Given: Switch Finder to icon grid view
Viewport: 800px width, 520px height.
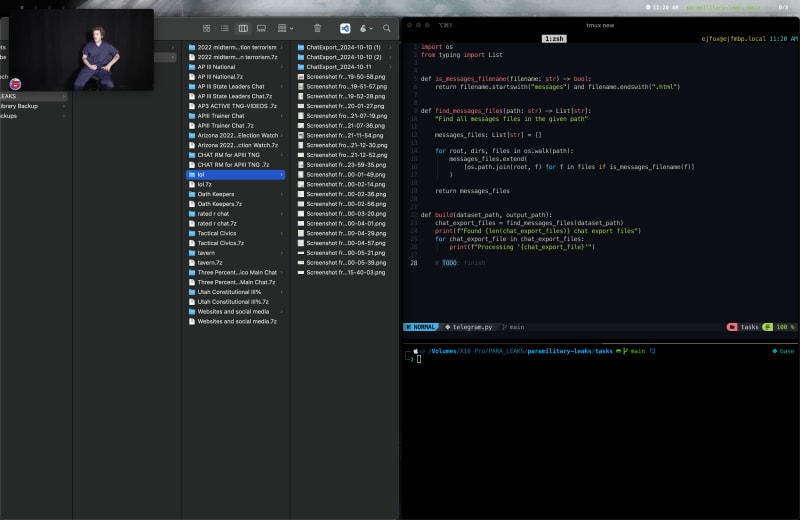Looking at the screenshot, I should pos(207,29).
